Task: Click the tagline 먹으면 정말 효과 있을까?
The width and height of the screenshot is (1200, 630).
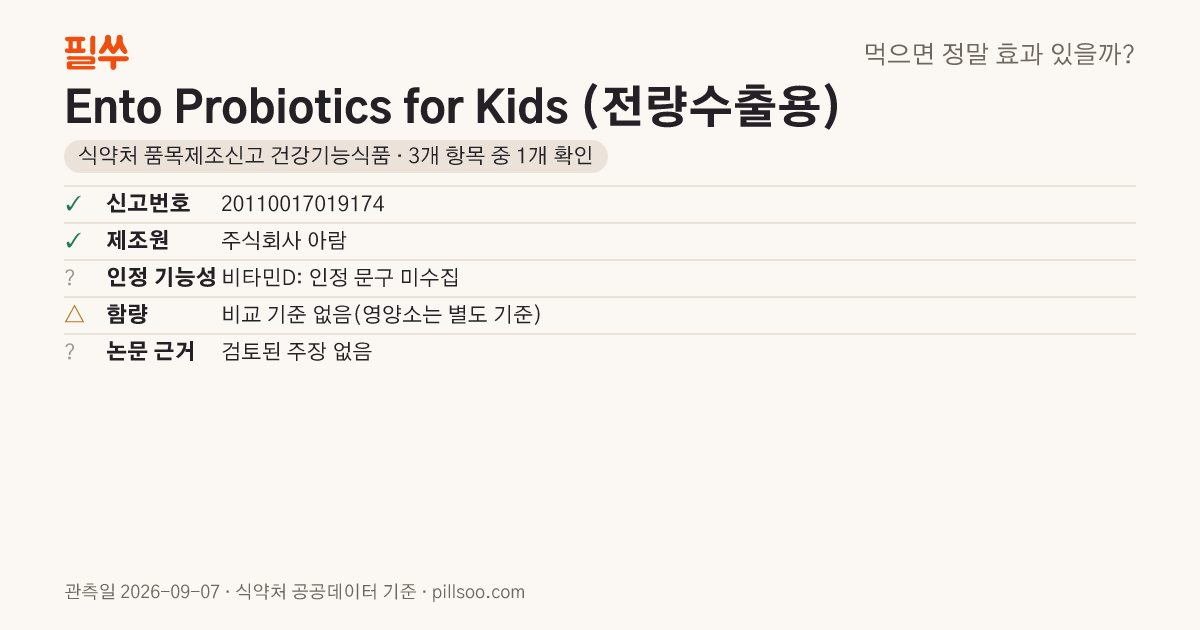Action: click(999, 54)
